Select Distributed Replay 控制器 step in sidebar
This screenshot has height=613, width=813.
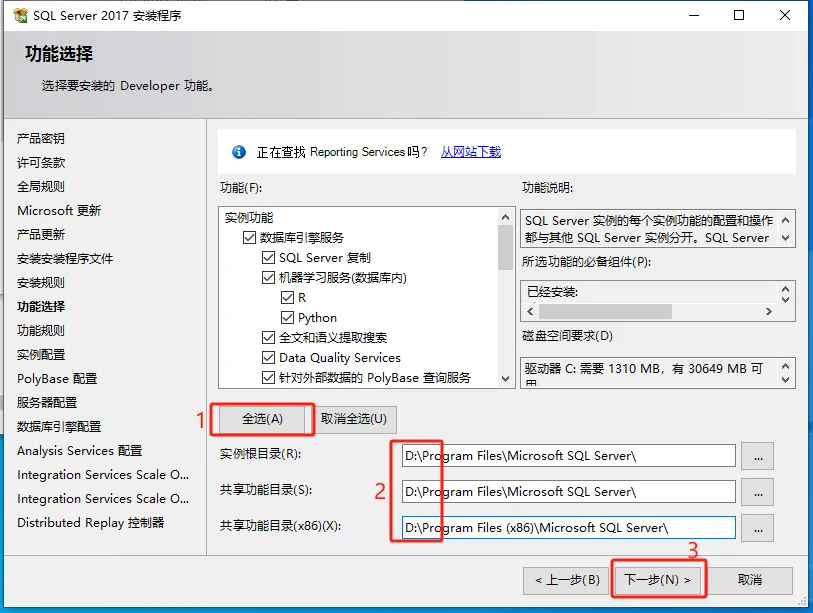coord(91,523)
